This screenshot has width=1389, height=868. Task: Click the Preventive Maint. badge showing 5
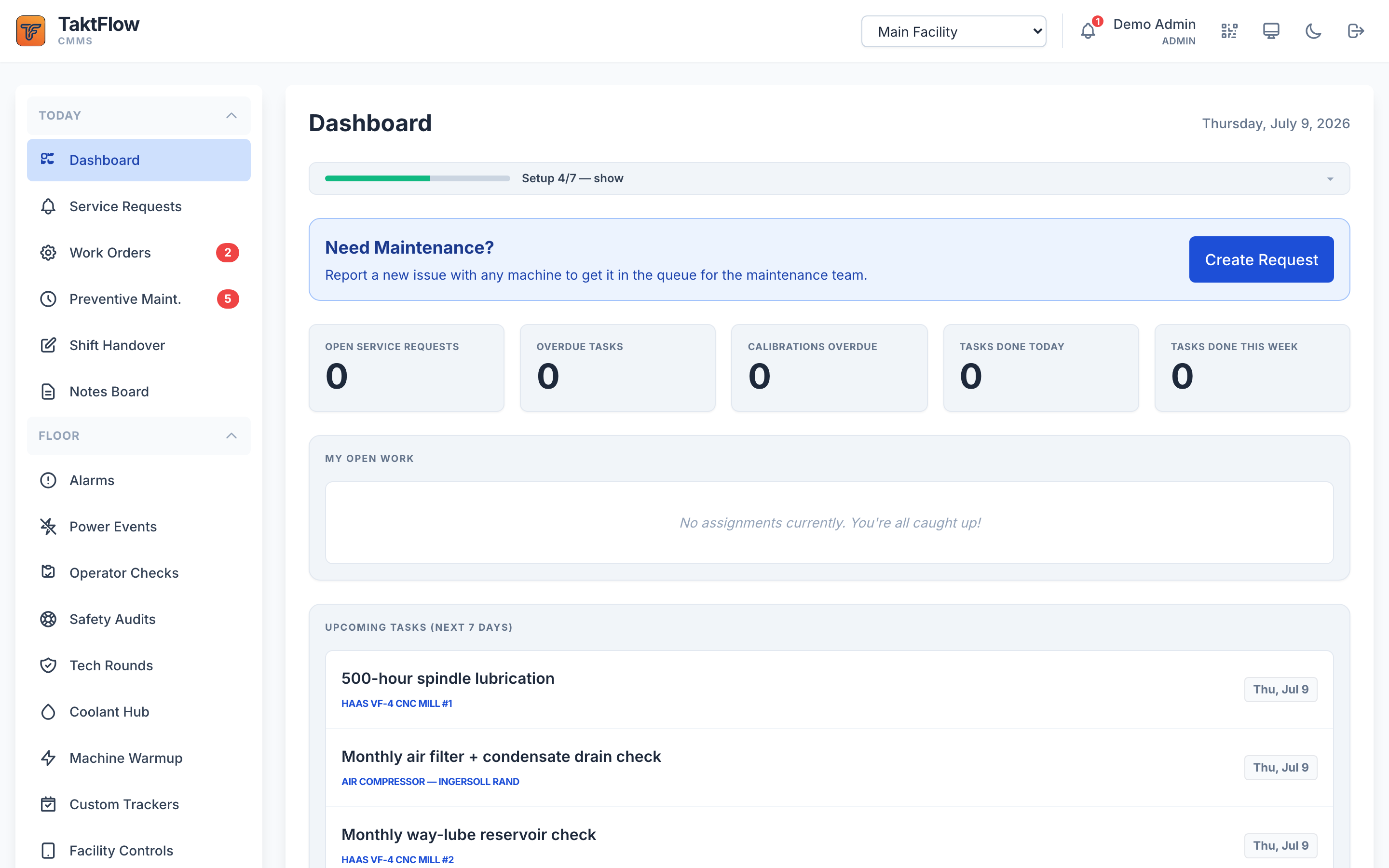227,299
